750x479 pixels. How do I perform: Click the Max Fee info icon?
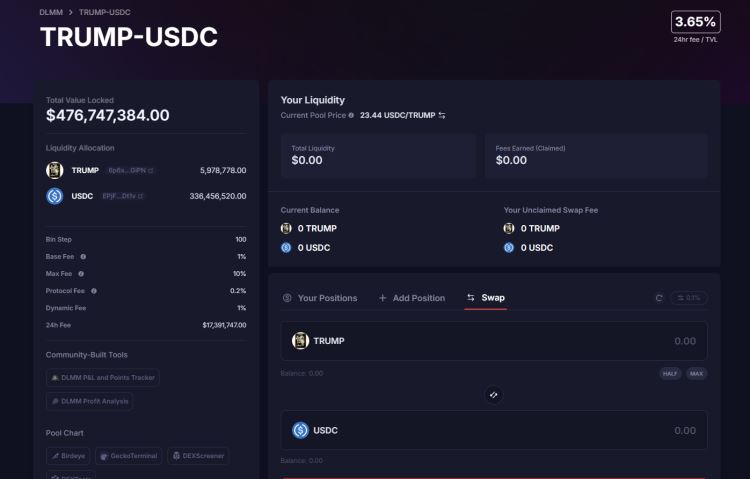pyautogui.click(x=81, y=274)
